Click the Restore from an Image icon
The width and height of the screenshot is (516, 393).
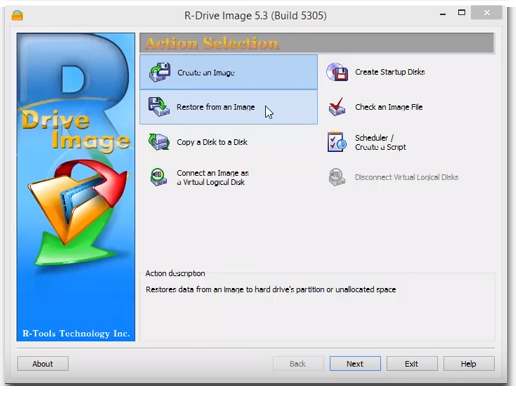pyautogui.click(x=159, y=107)
